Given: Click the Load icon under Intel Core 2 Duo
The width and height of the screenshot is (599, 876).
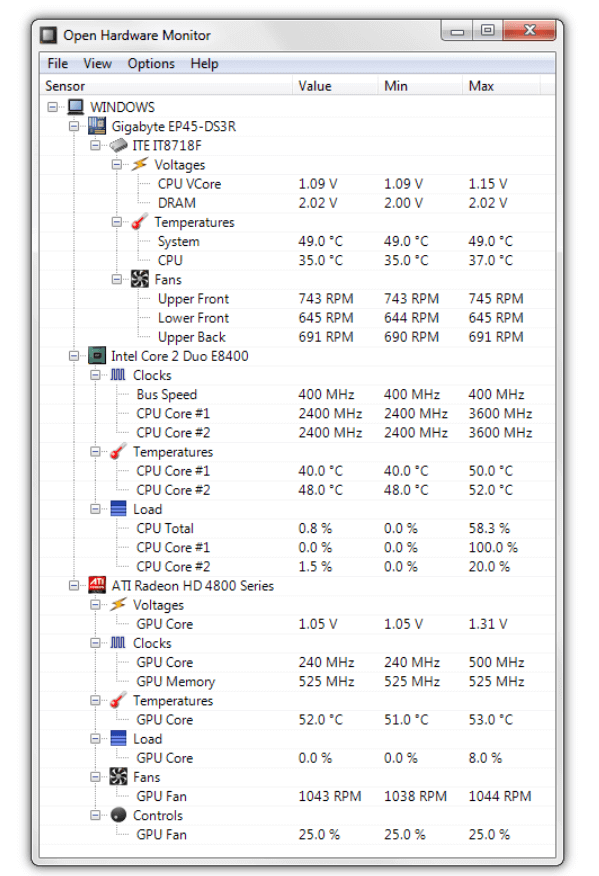Looking at the screenshot, I should coord(117,508).
